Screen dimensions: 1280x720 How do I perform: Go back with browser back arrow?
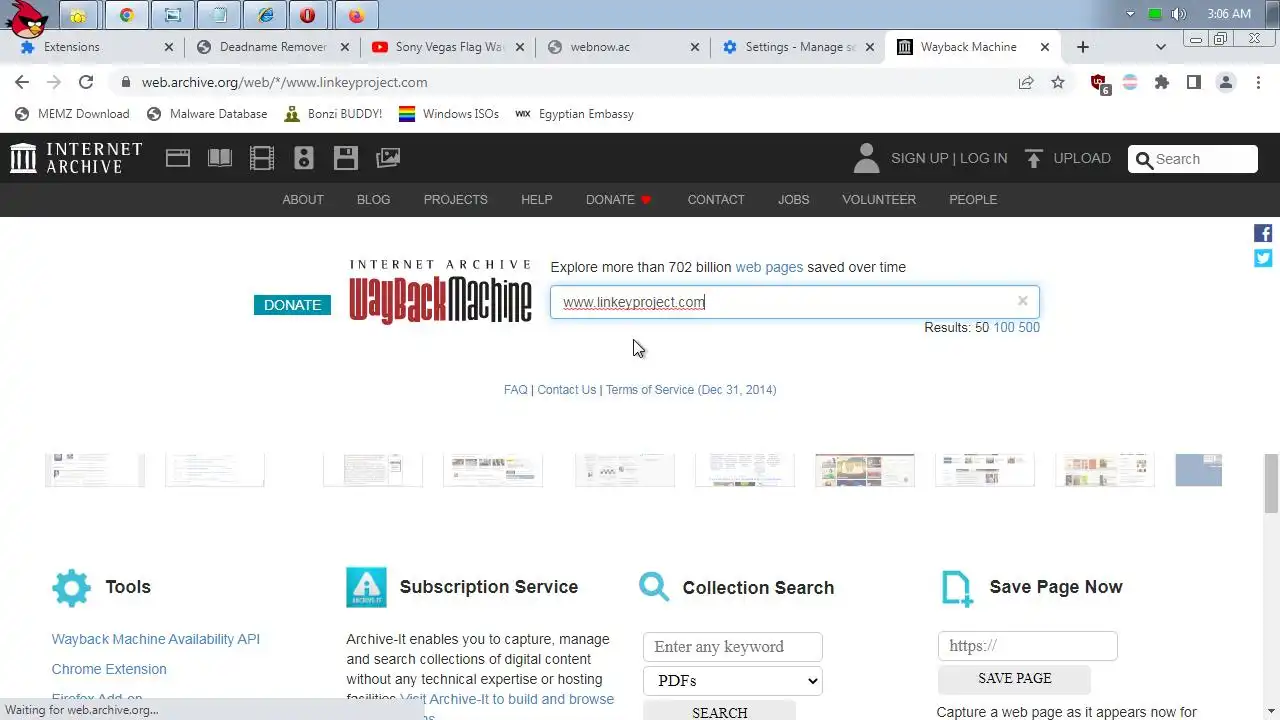[22, 82]
